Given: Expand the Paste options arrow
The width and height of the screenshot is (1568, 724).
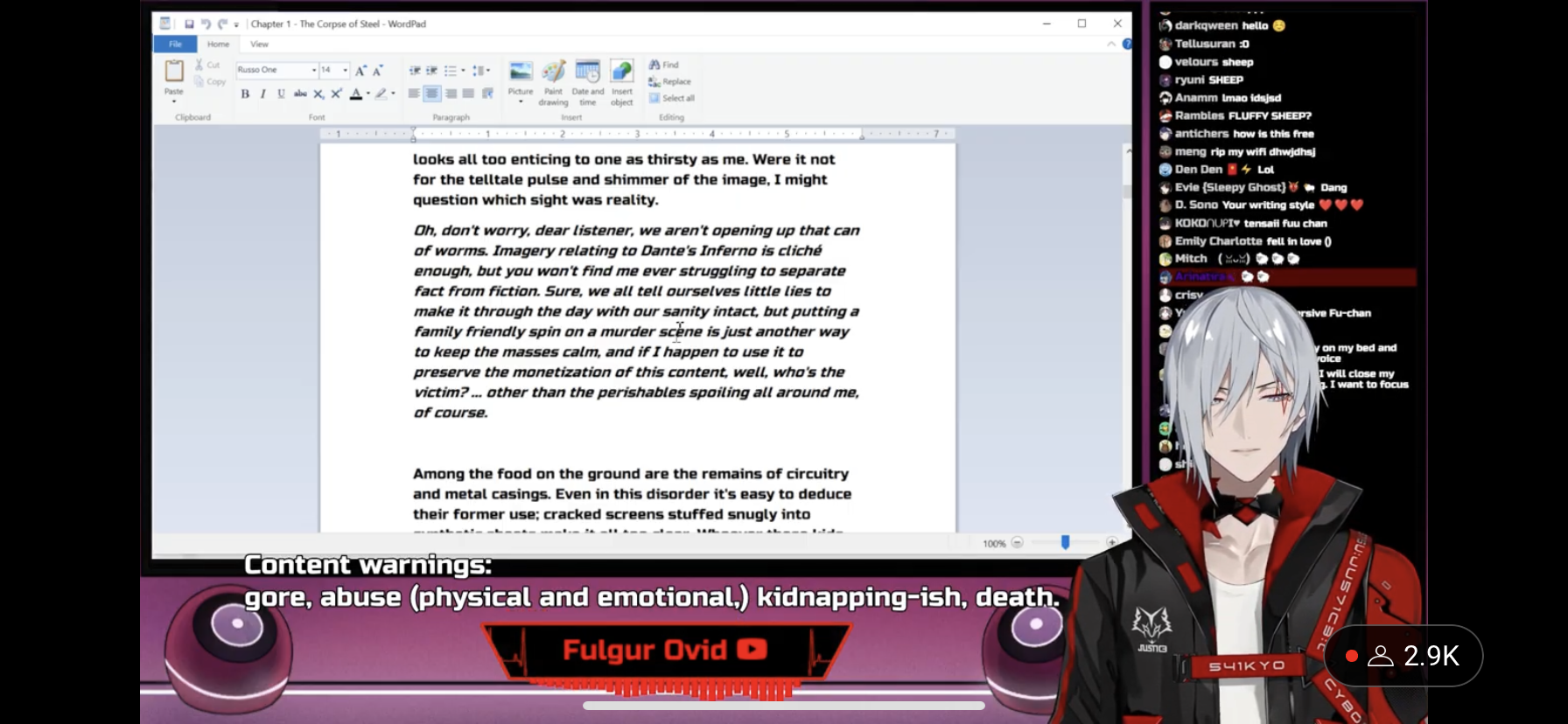Looking at the screenshot, I should 174,101.
